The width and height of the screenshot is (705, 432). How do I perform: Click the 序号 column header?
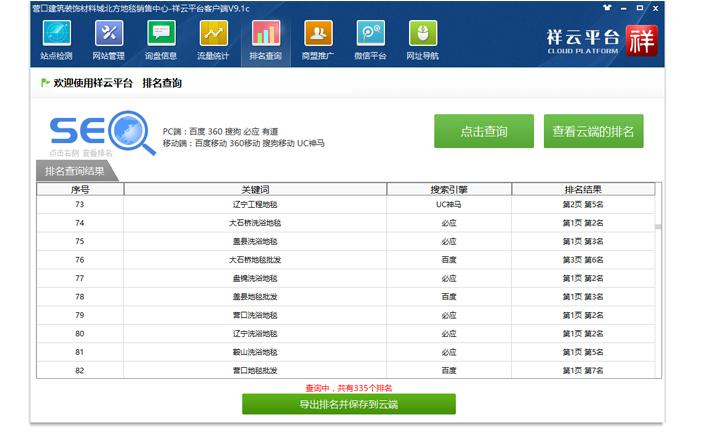click(80, 189)
